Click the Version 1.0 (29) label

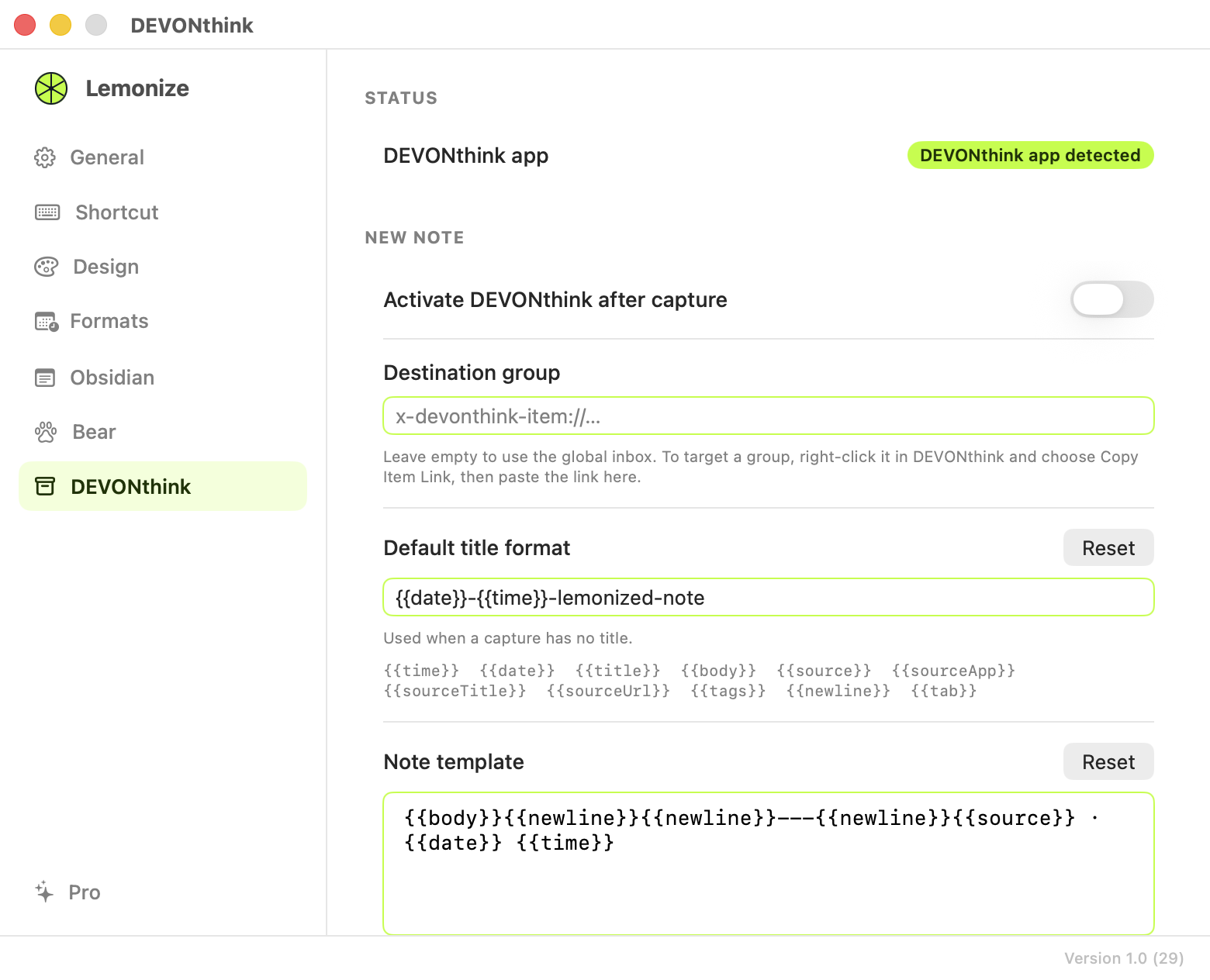pyautogui.click(x=1124, y=958)
